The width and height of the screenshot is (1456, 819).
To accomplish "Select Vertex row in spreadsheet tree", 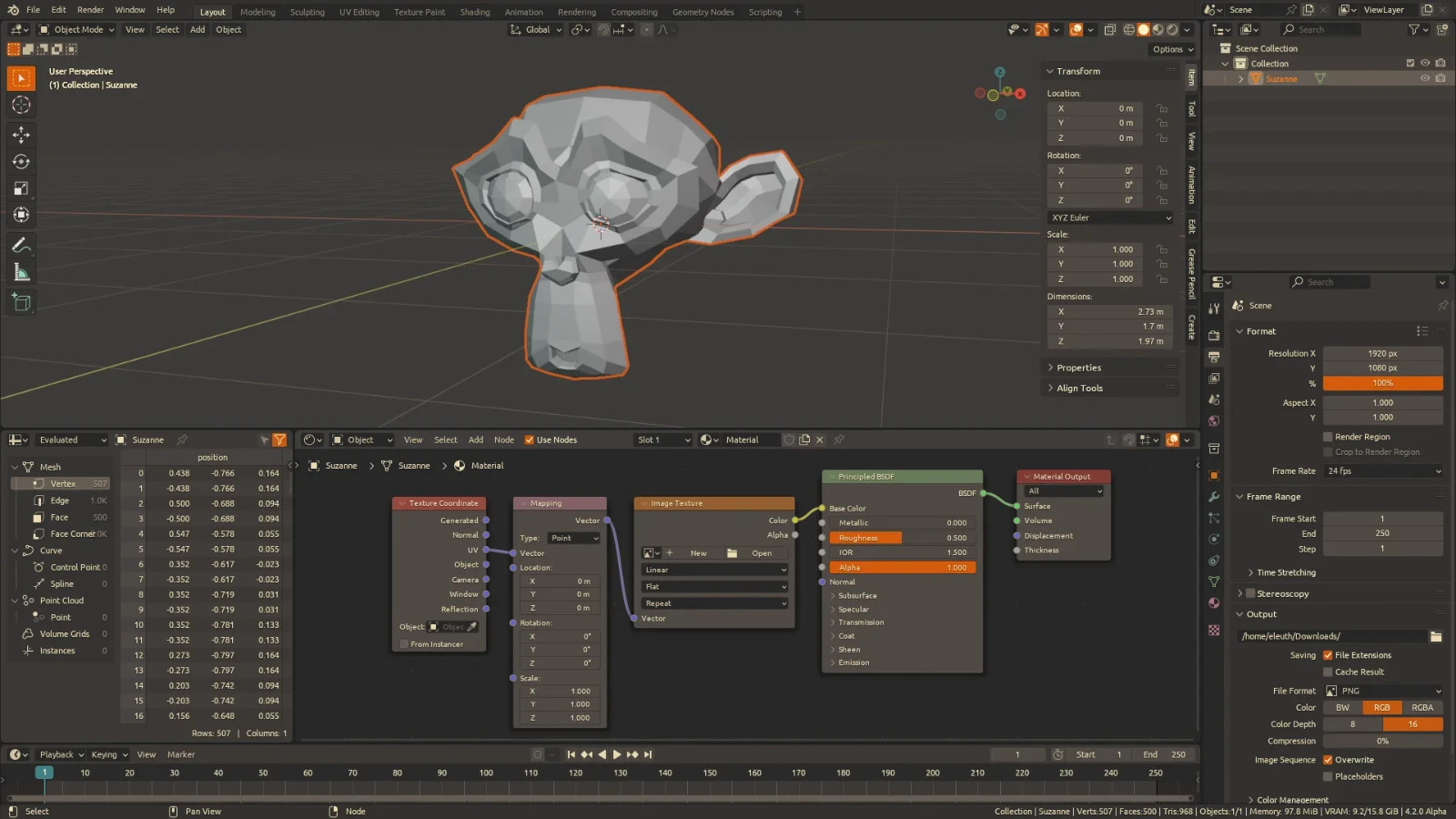I will [62, 483].
